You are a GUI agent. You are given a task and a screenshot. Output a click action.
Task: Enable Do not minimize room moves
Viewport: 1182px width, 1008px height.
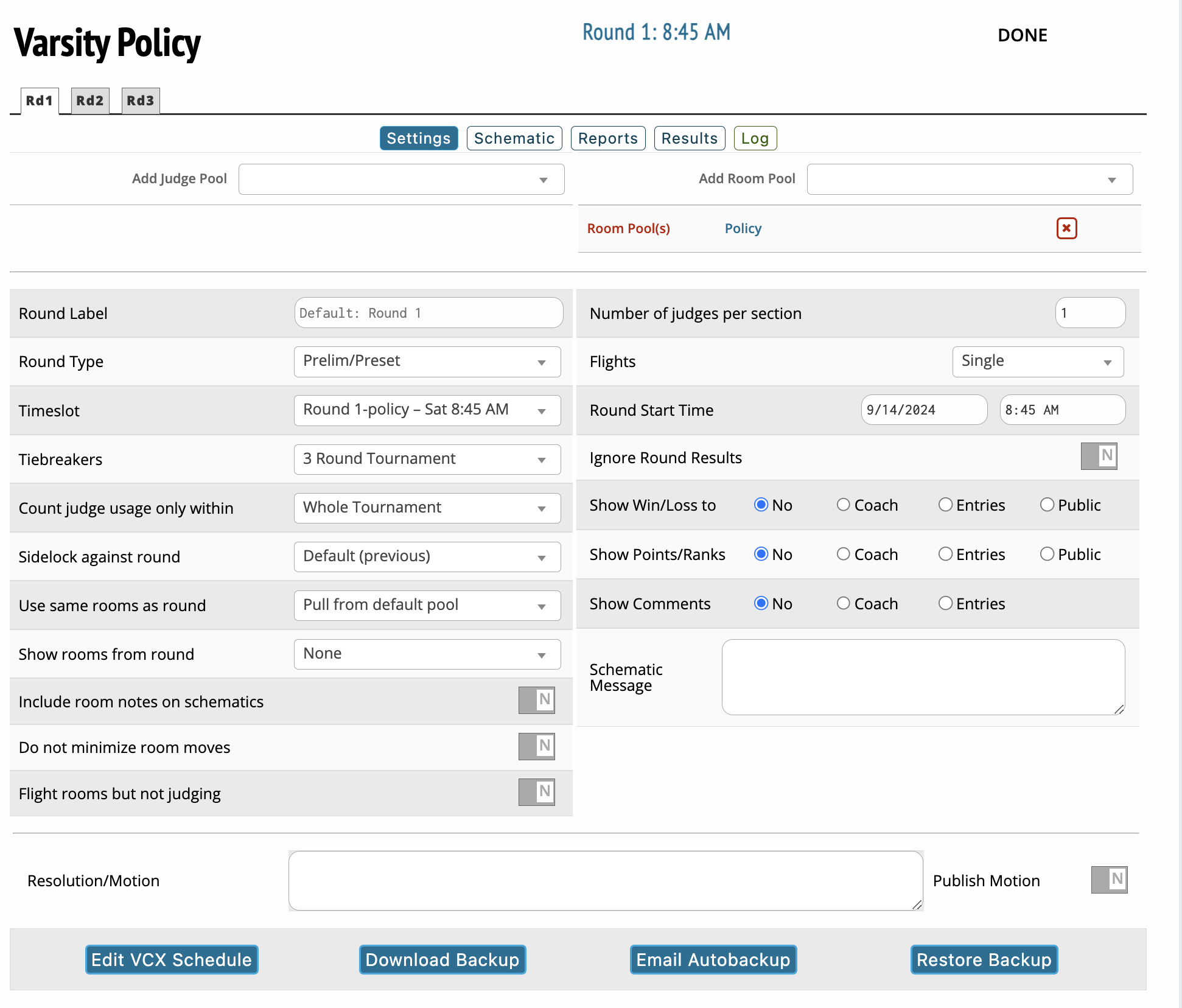point(536,746)
